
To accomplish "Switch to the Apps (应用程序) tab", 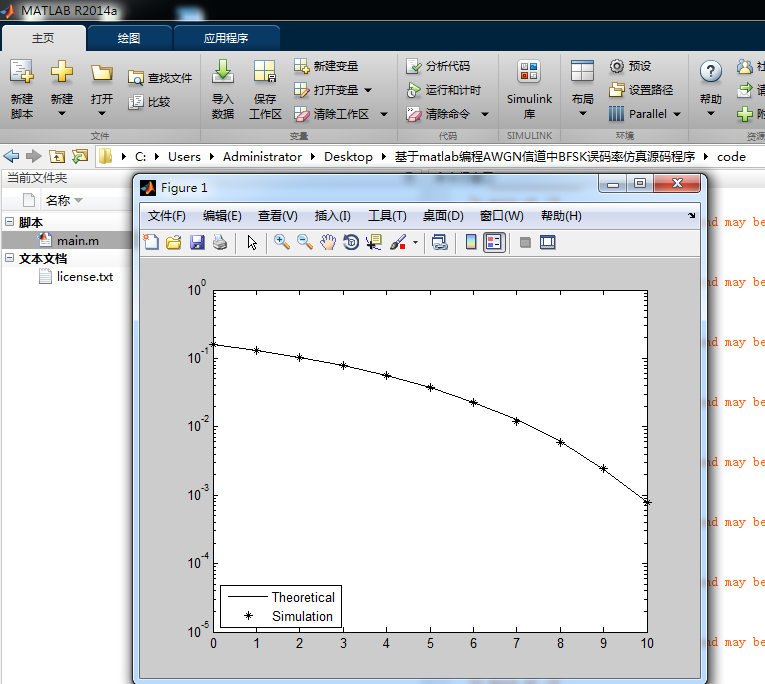I will tap(226, 38).
